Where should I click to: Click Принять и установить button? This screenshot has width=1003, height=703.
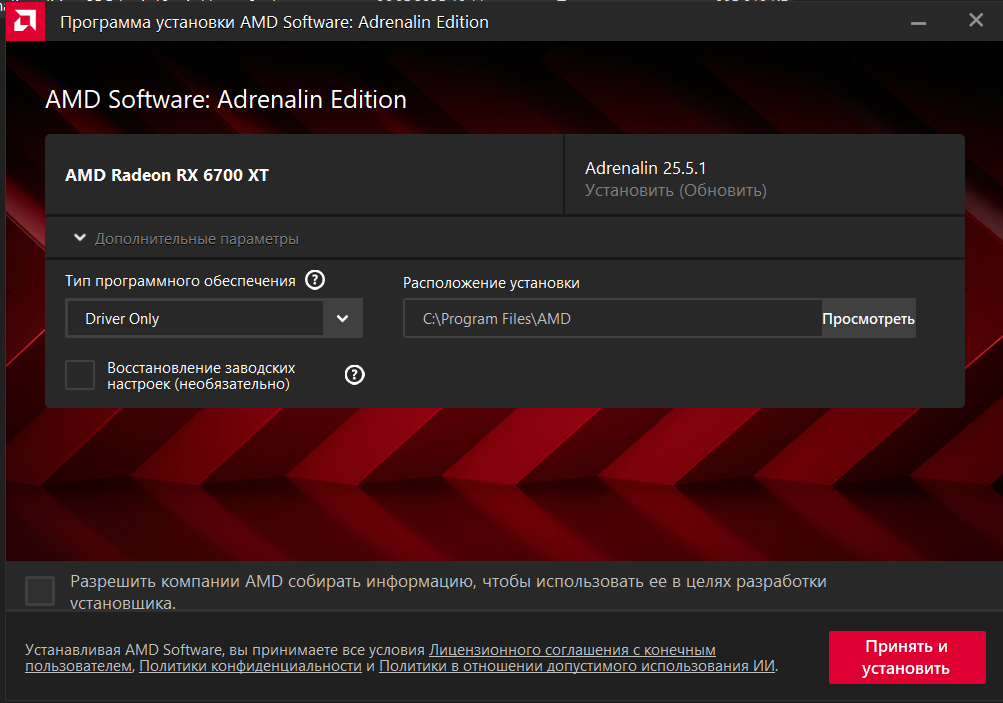pos(907,657)
